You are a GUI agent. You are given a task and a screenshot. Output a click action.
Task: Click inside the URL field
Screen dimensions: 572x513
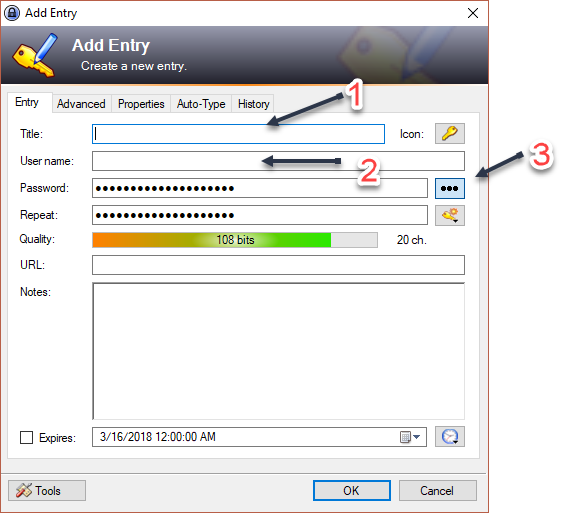pyautogui.click(x=278, y=265)
